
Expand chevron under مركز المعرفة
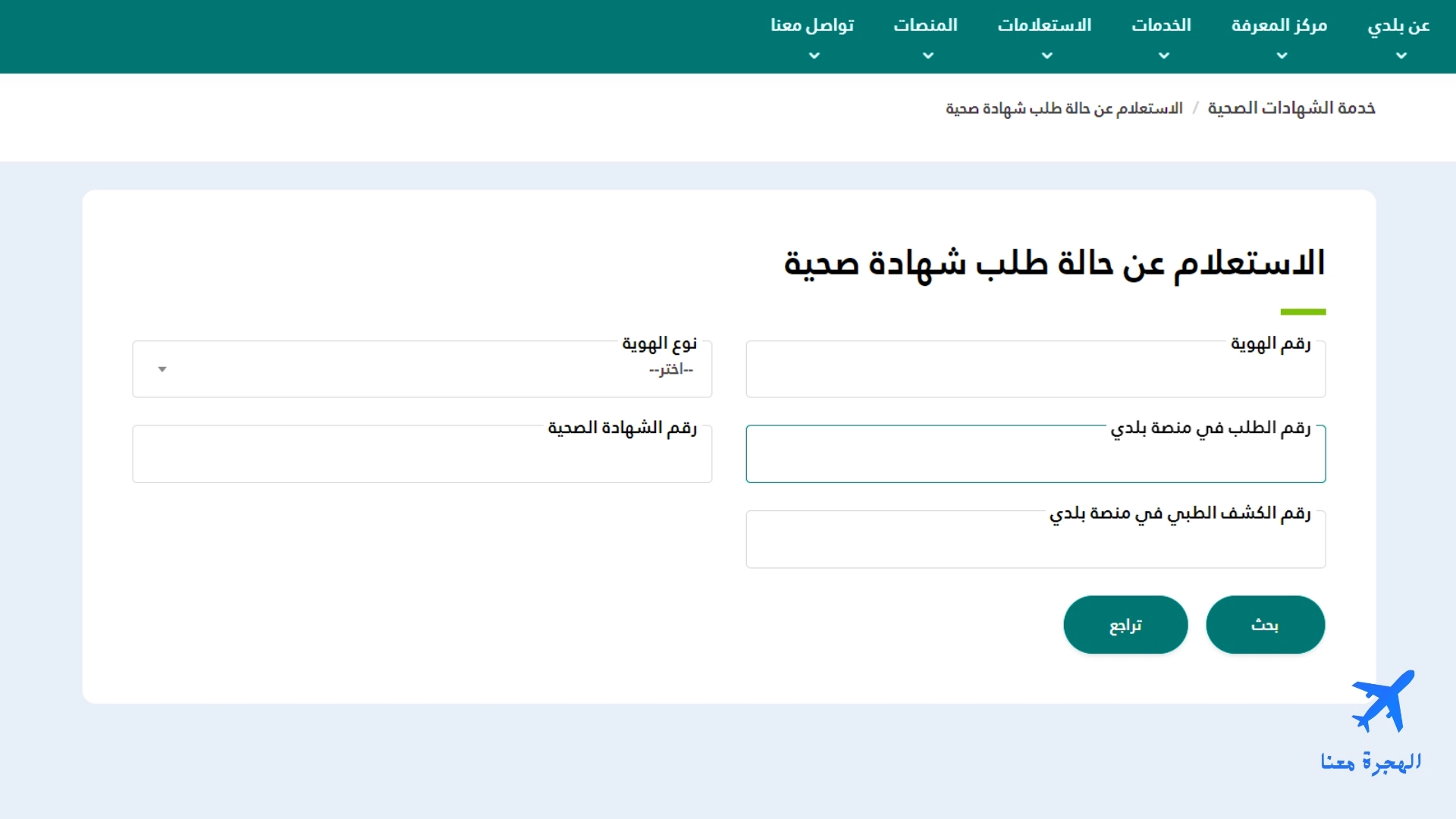(x=1282, y=55)
